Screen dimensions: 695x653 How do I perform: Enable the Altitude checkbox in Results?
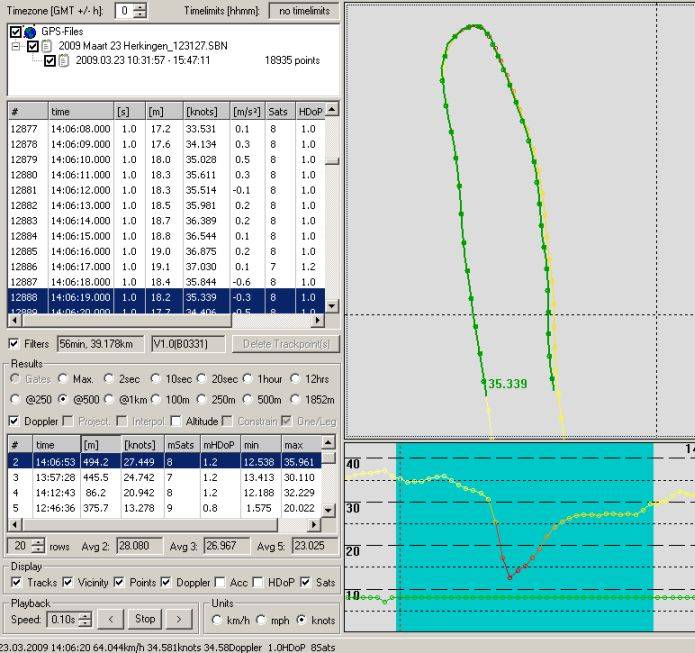[x=176, y=421]
